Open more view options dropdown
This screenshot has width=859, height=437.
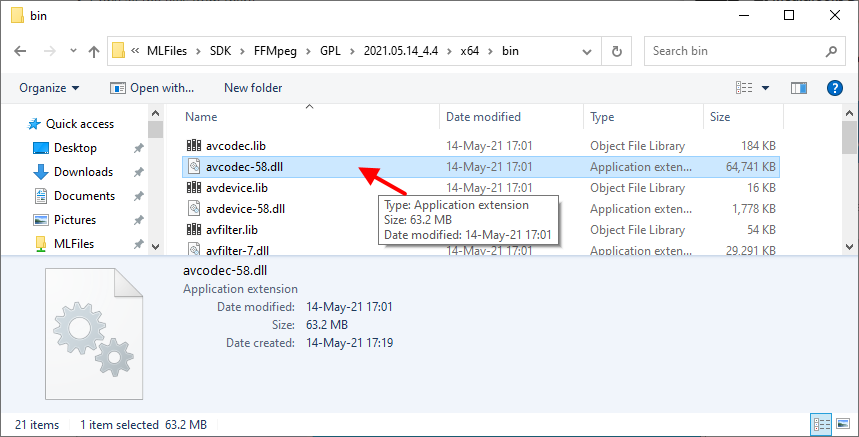pos(765,88)
